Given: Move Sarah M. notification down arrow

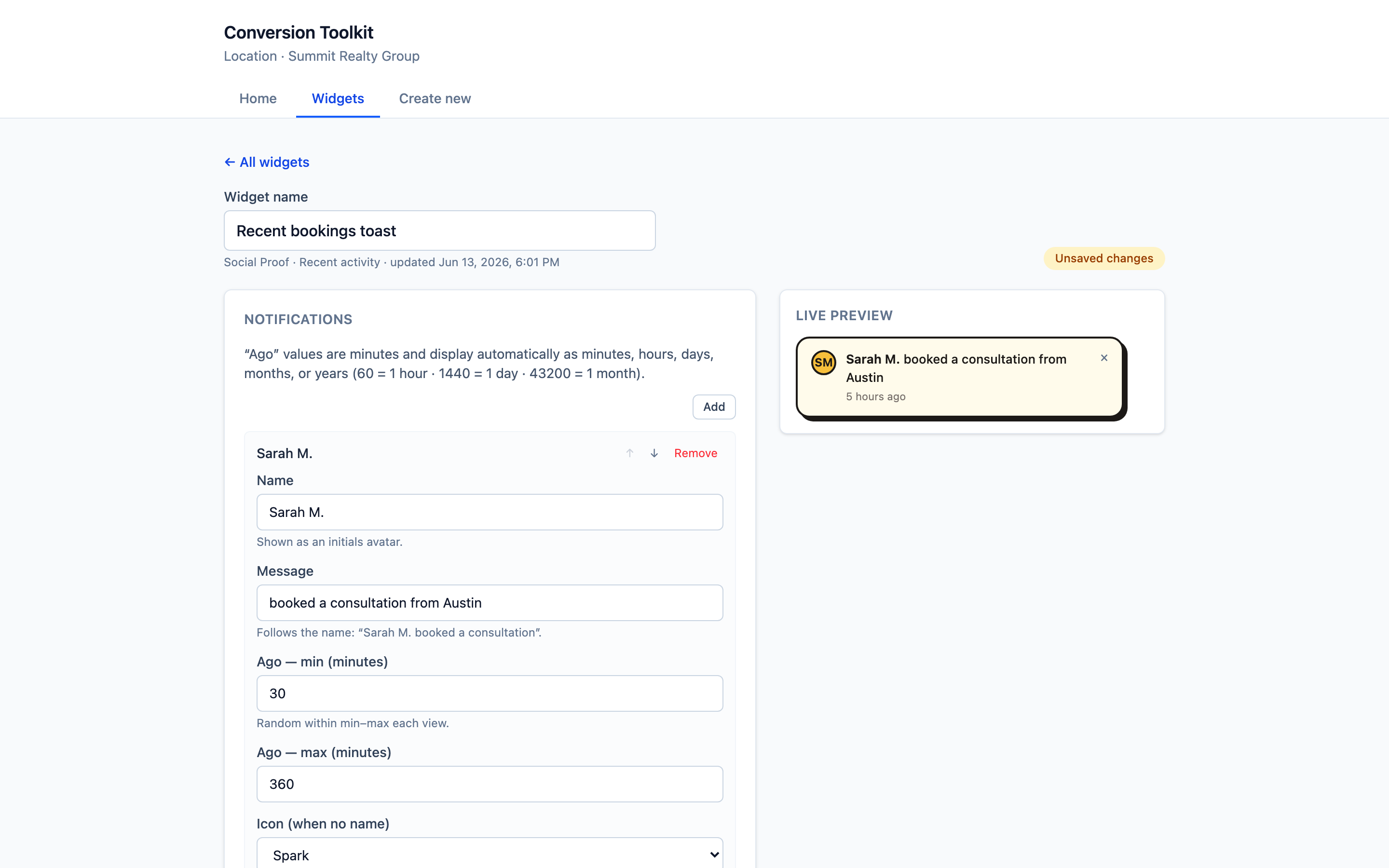Looking at the screenshot, I should click(x=654, y=453).
